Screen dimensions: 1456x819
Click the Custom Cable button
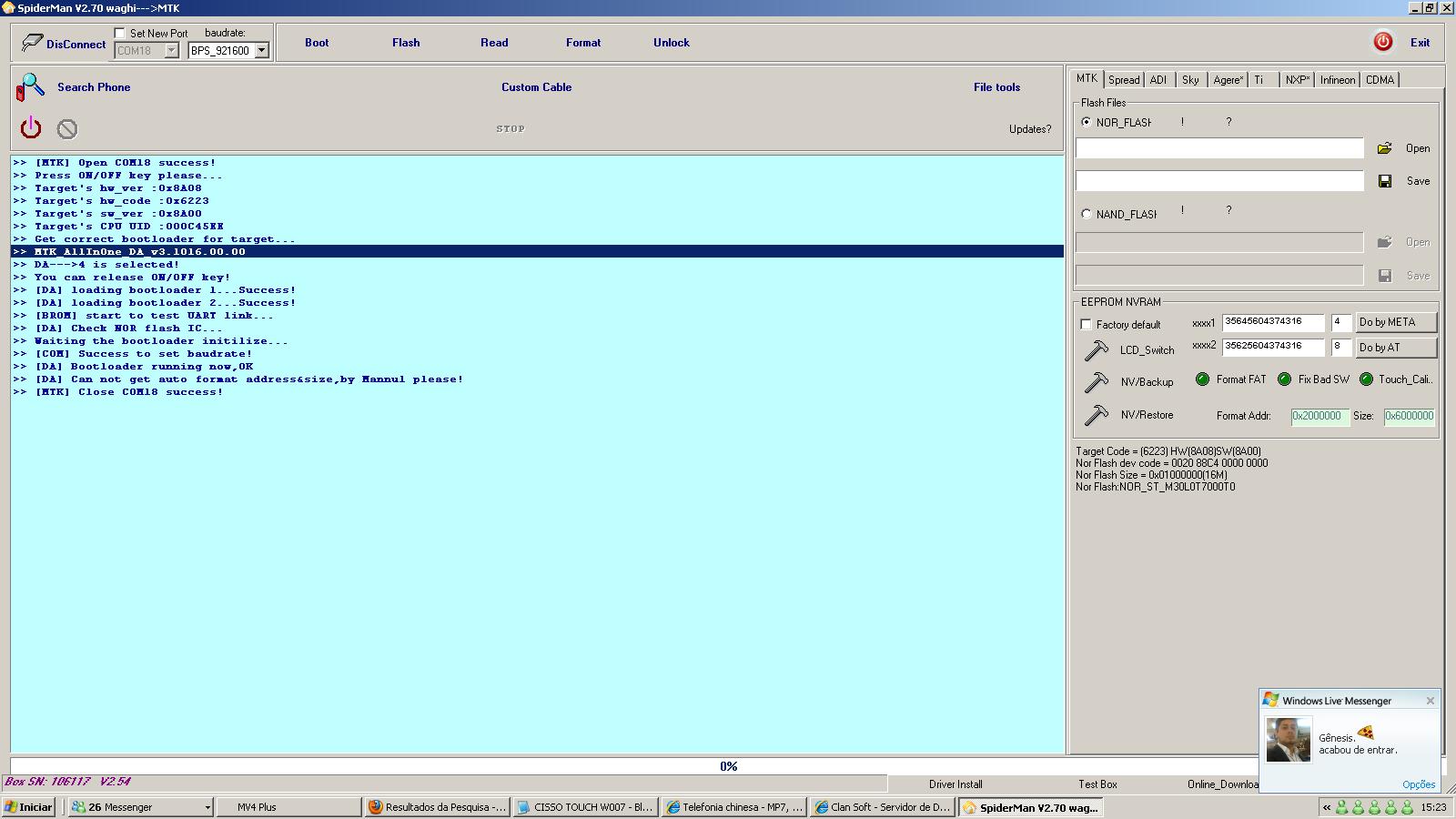[x=537, y=87]
